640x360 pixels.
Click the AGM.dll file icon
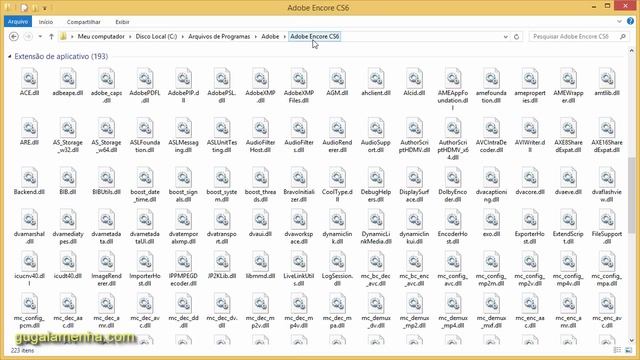coord(337,78)
